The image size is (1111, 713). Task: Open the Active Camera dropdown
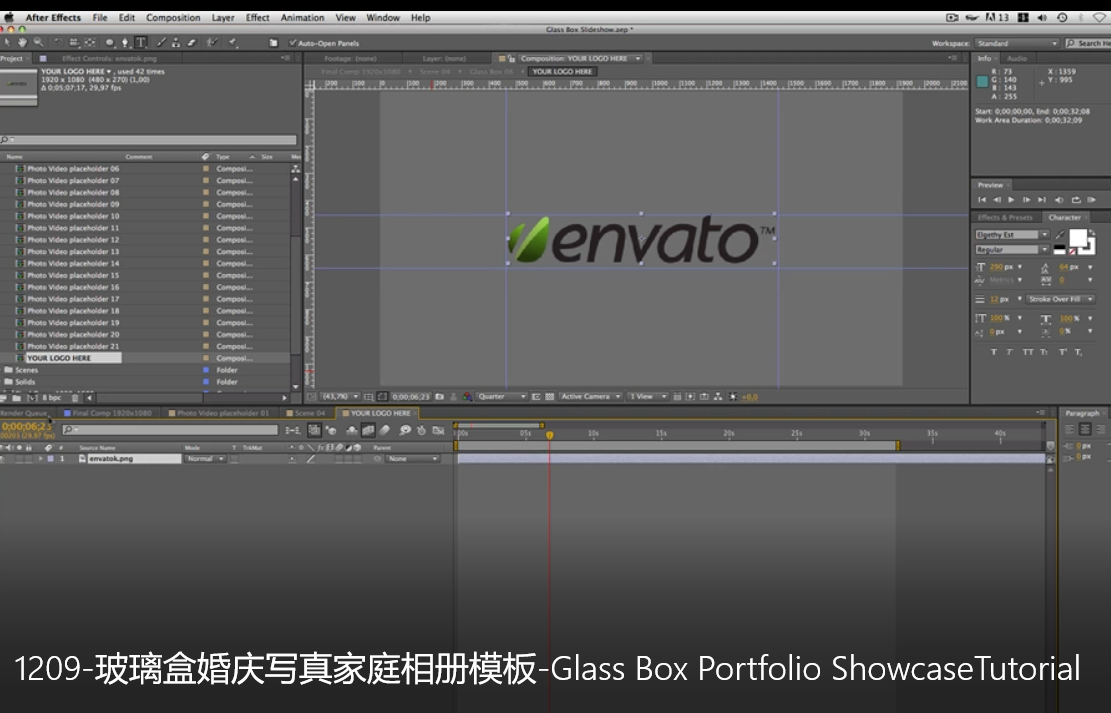click(591, 397)
